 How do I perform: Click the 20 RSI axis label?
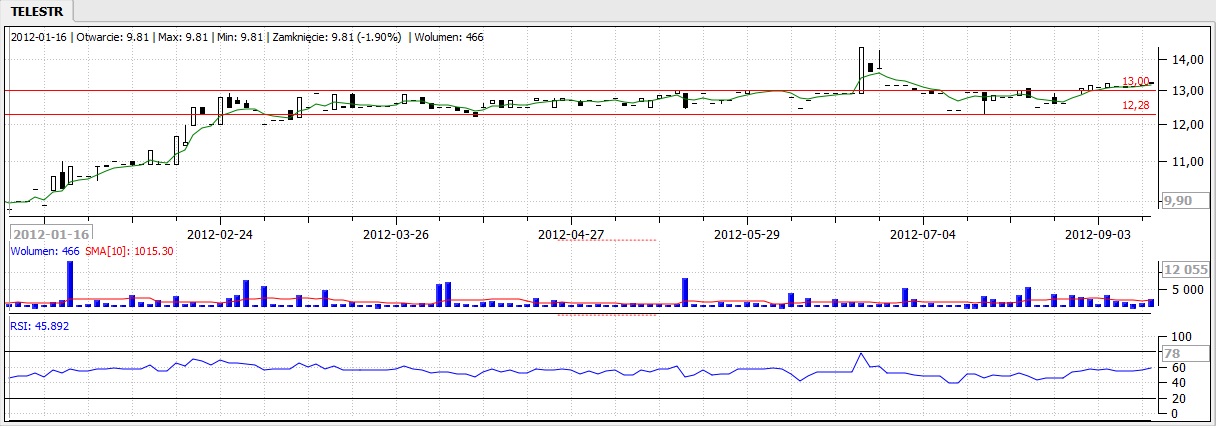1179,399
